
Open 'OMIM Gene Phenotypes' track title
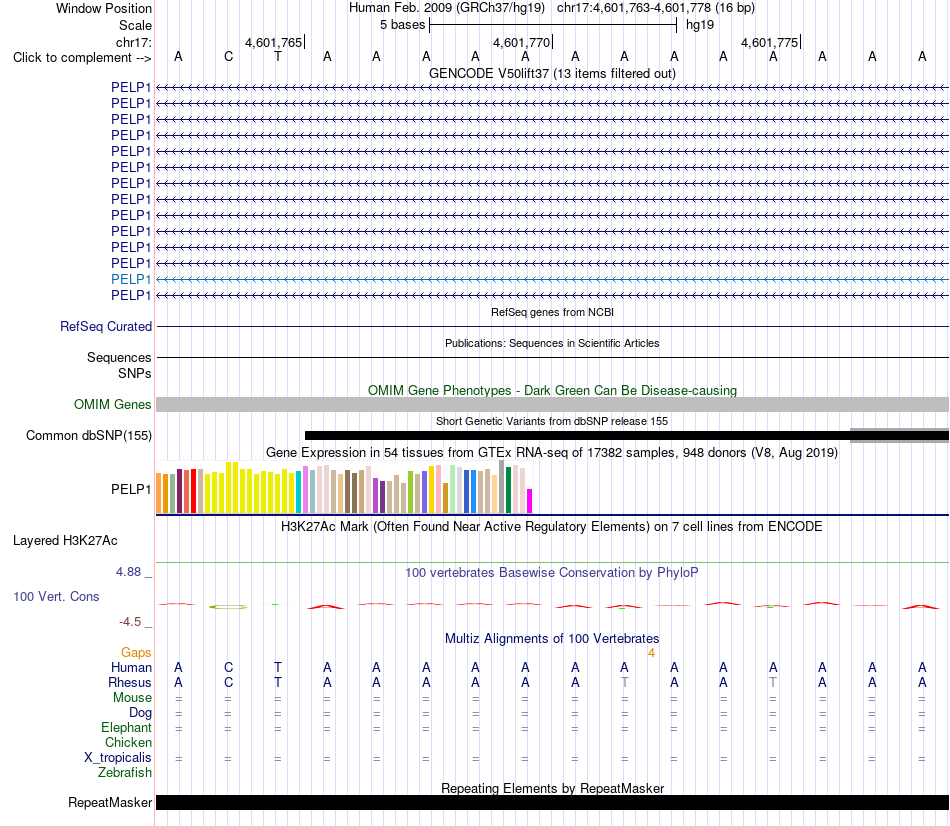point(552,390)
